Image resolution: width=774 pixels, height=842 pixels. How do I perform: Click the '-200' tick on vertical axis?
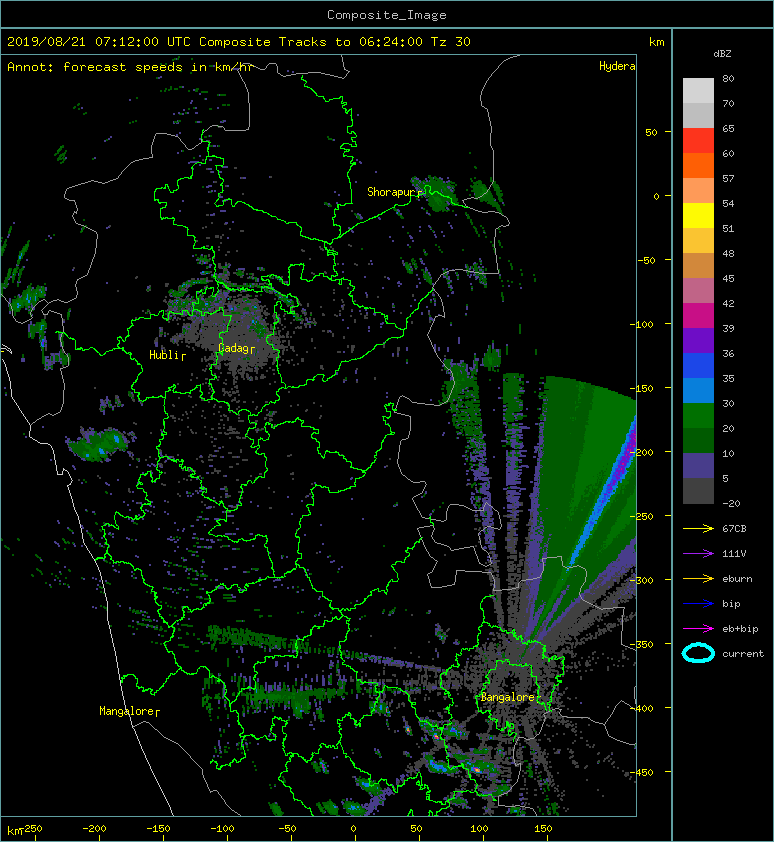coord(642,452)
